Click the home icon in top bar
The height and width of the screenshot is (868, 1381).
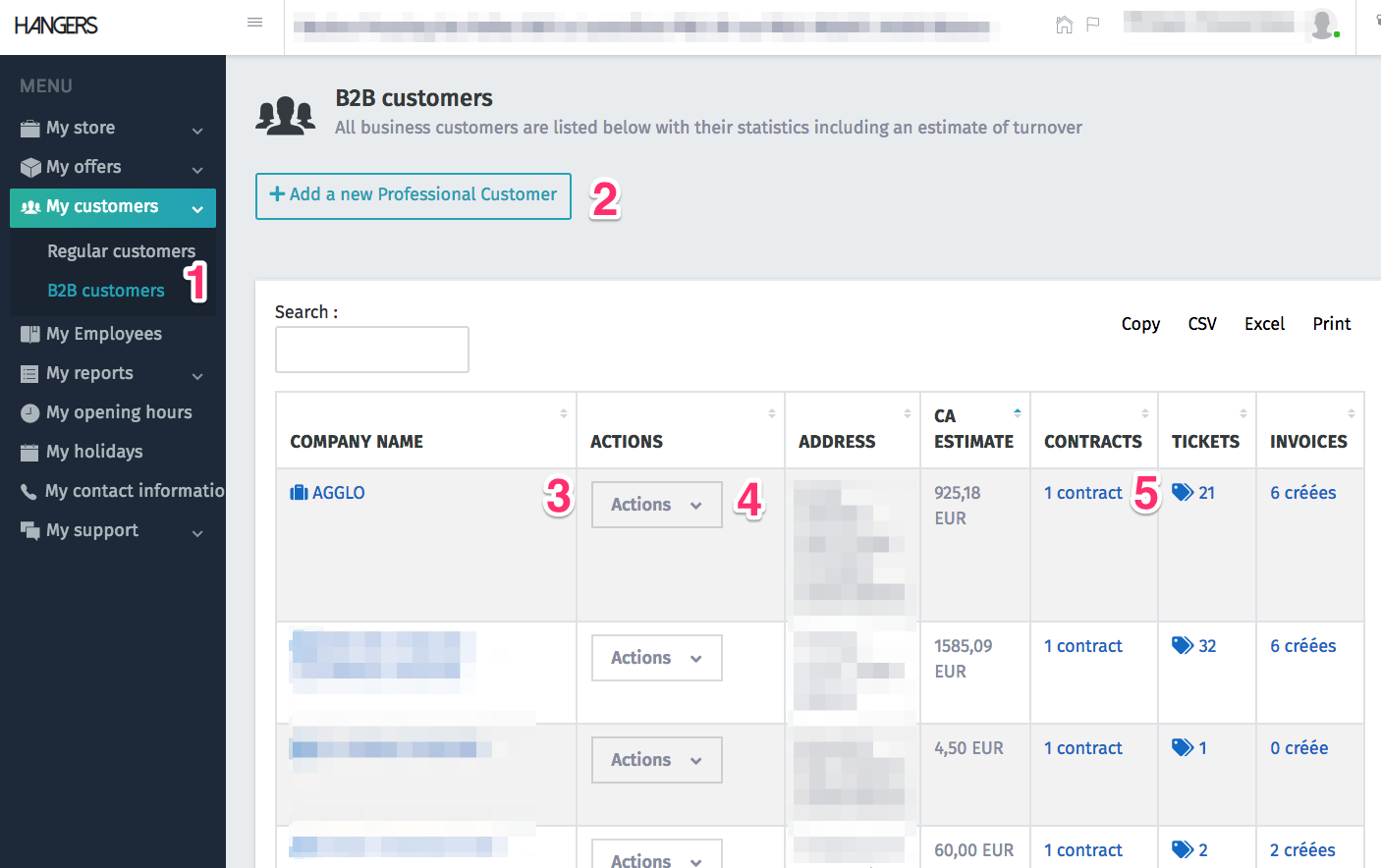[1064, 25]
